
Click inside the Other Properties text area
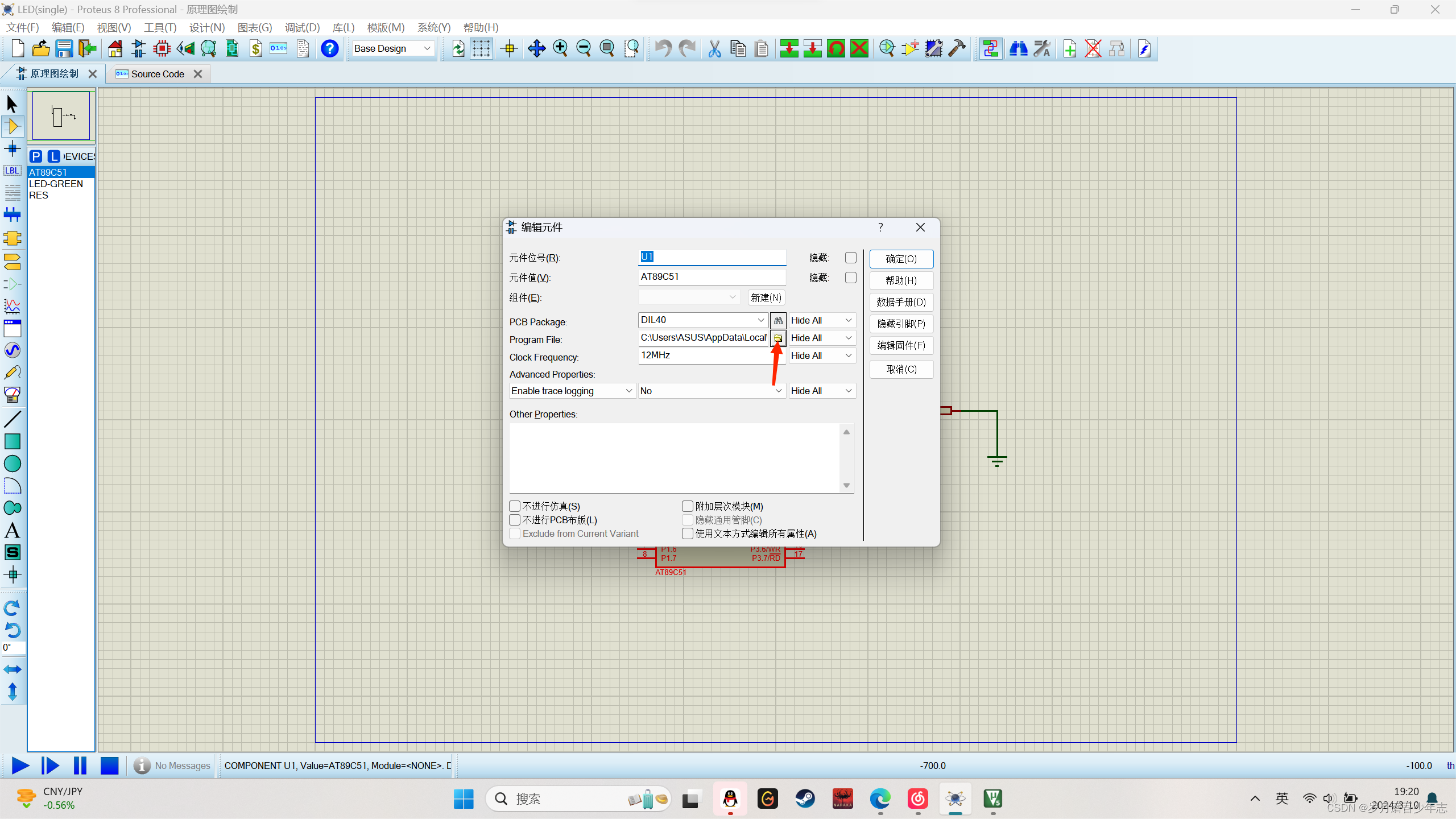click(675, 458)
